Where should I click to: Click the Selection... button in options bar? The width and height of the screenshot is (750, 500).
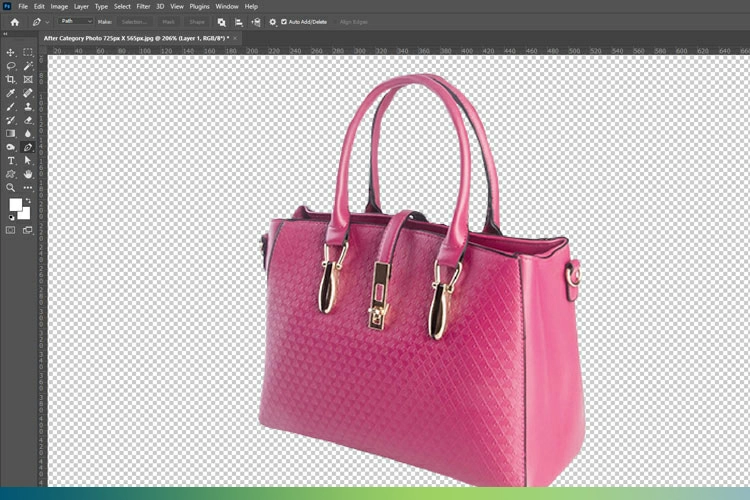132,21
